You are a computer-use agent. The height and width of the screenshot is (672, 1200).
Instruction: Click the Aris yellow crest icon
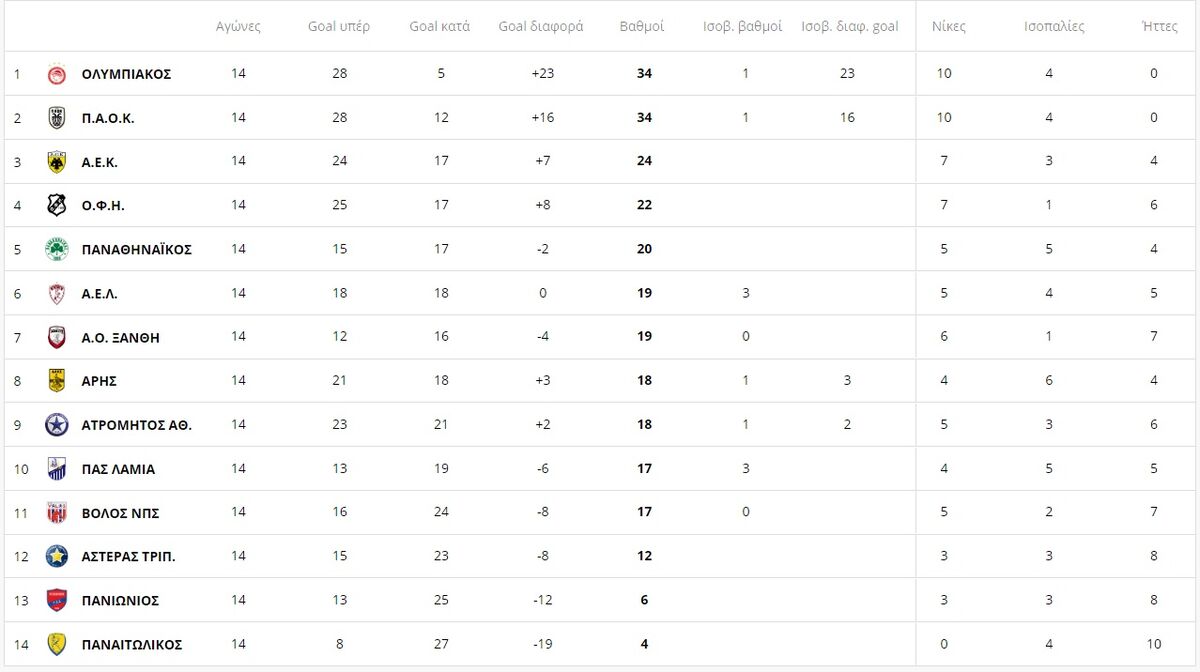(x=57, y=381)
